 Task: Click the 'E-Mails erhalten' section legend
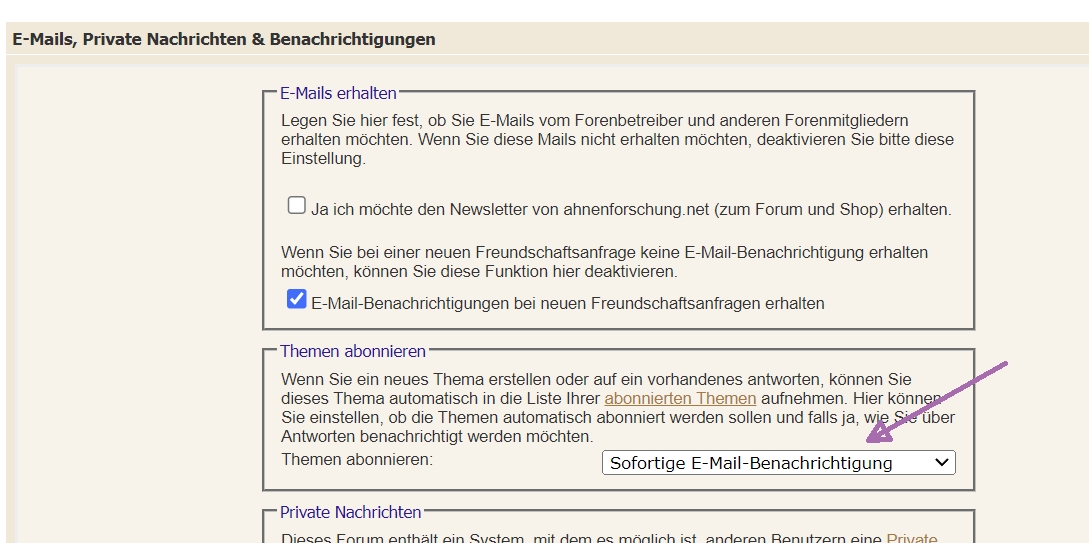(x=338, y=93)
